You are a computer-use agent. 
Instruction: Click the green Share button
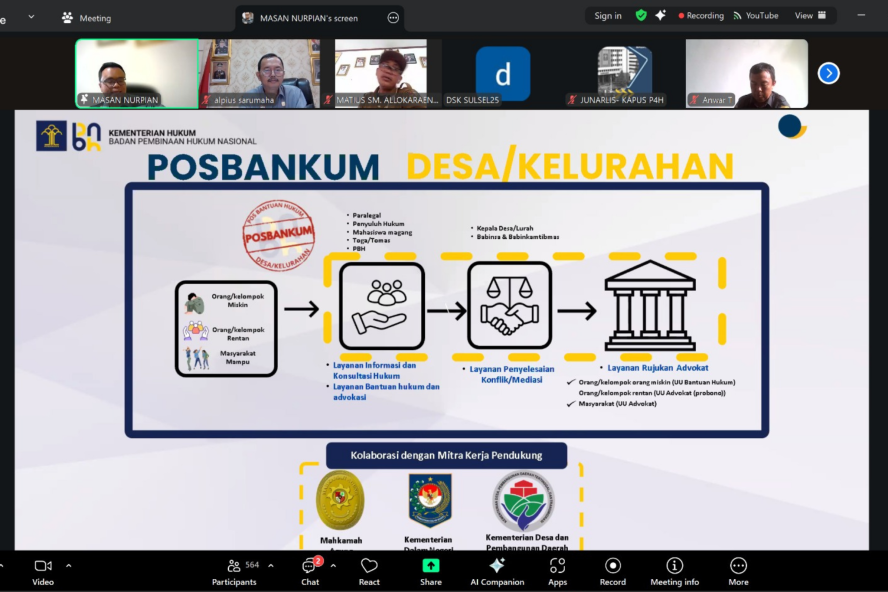(430, 570)
